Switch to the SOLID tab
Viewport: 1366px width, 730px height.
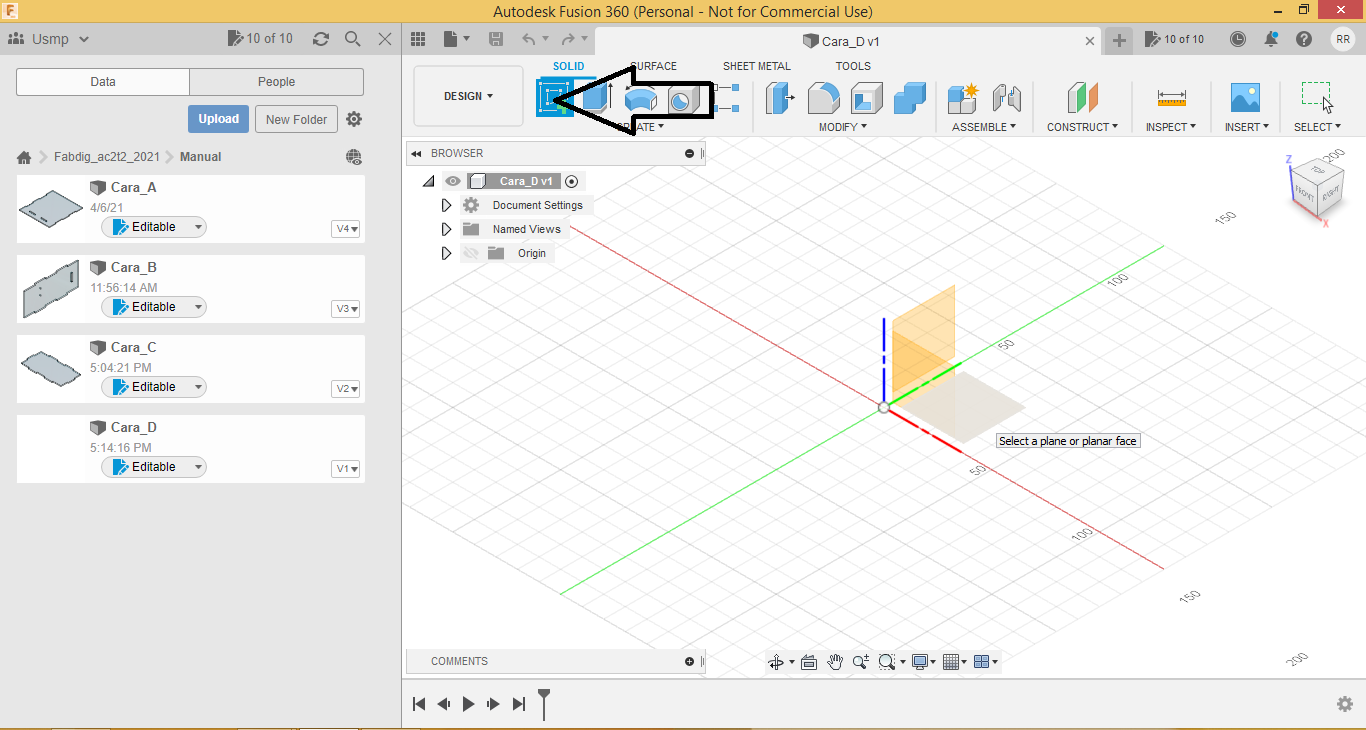click(569, 66)
